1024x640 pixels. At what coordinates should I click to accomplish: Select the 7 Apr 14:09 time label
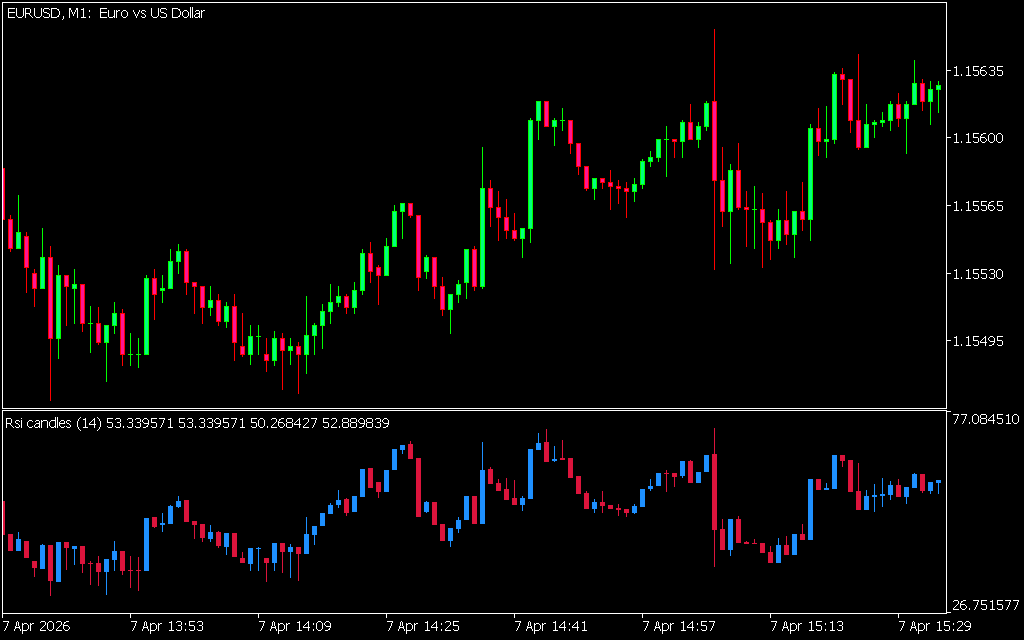[x=294, y=626]
